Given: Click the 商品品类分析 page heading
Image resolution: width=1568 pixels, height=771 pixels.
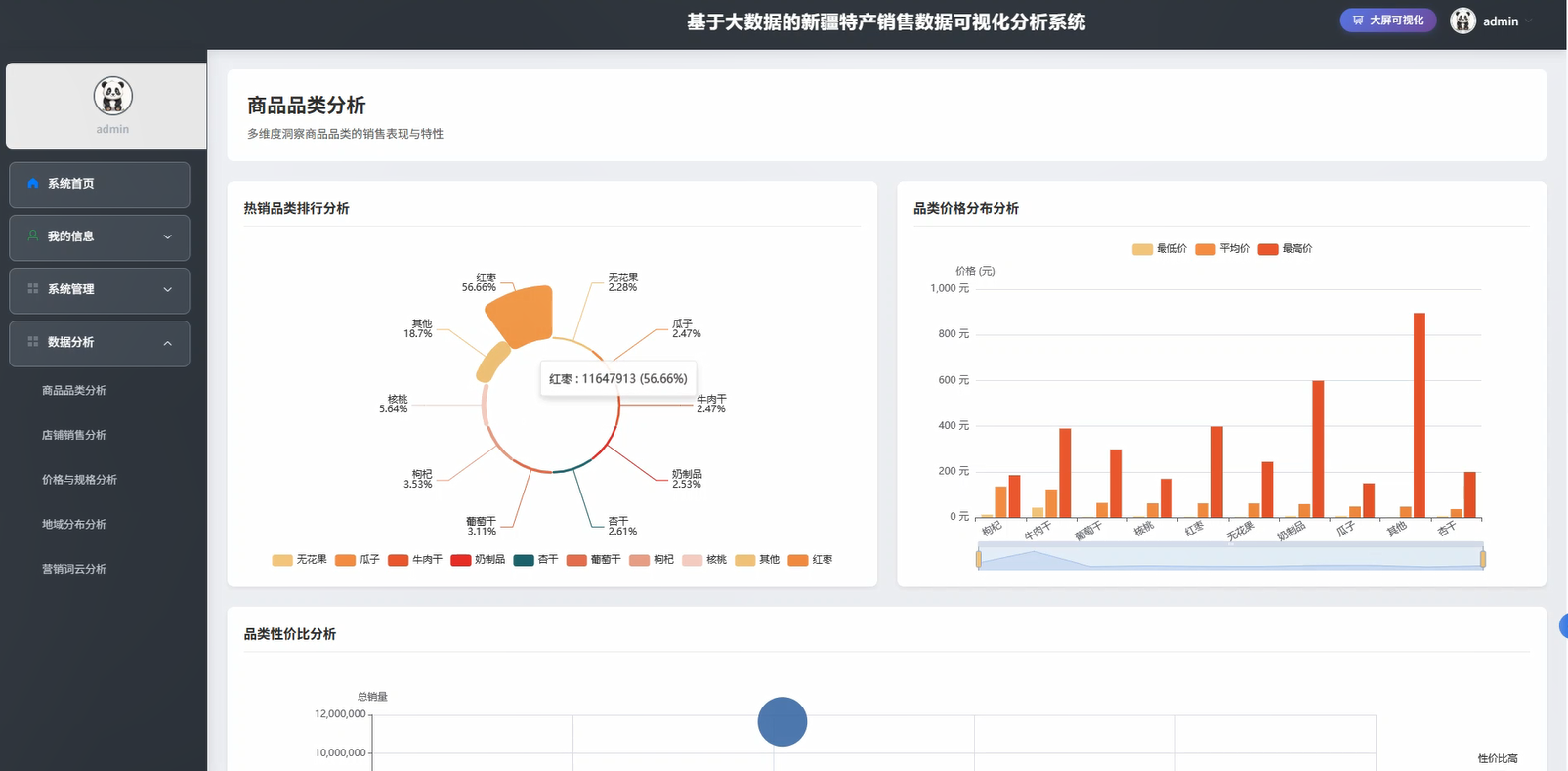Looking at the screenshot, I should (306, 106).
